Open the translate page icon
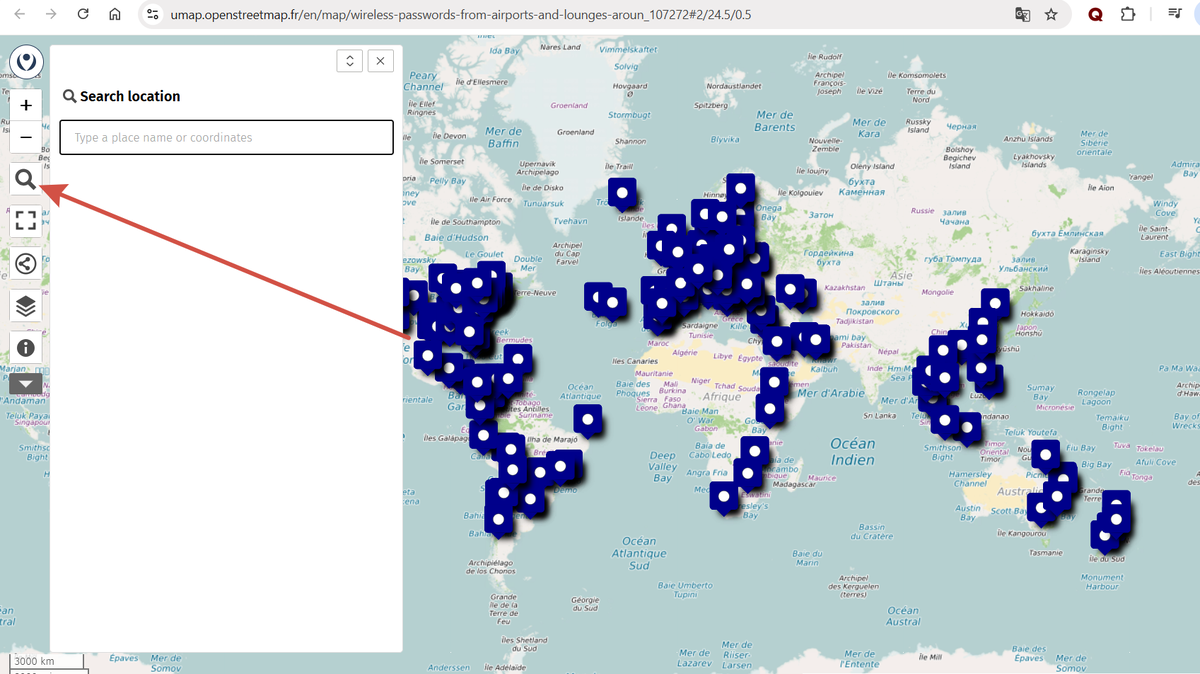 (1022, 15)
